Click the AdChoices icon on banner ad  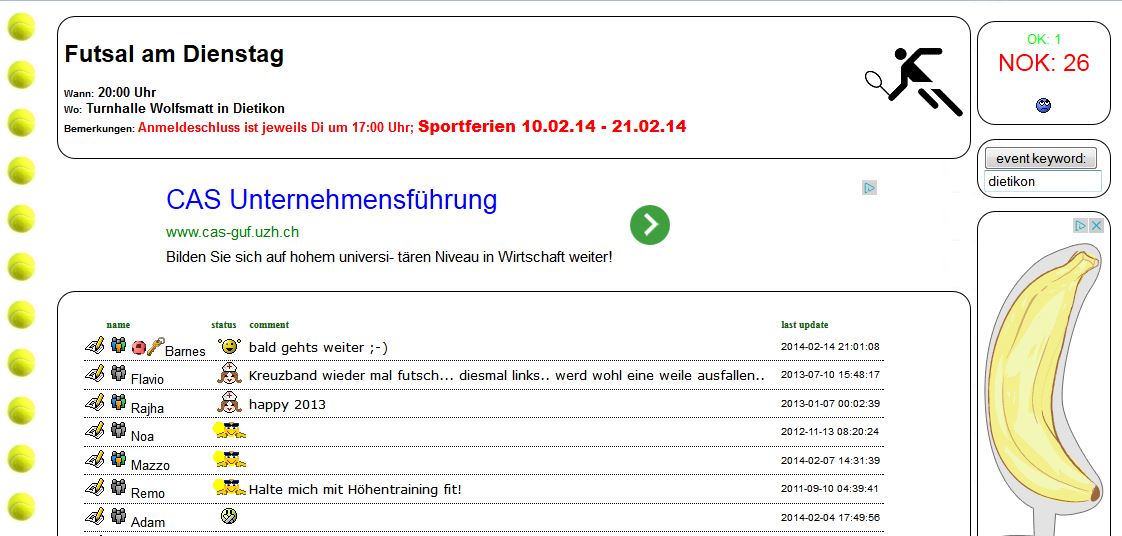tap(869, 188)
